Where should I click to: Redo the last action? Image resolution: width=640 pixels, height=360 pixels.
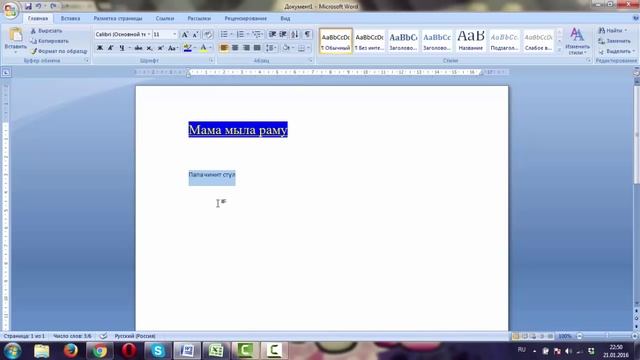53,6
